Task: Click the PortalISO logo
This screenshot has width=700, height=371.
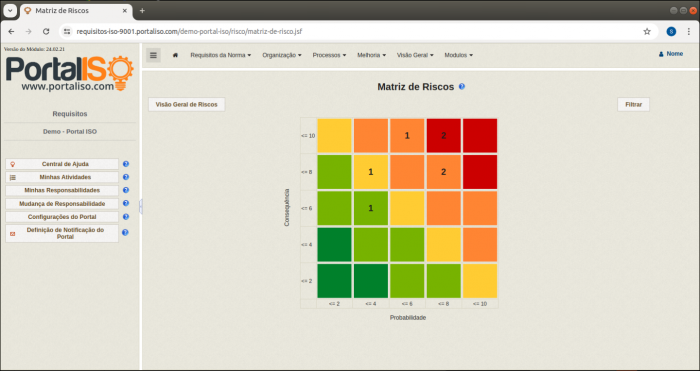Action: pos(69,73)
